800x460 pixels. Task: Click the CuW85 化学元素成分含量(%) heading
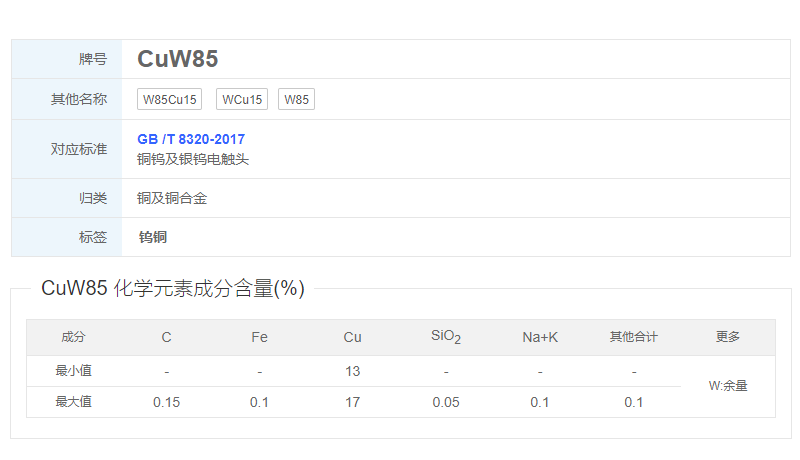pos(173,288)
